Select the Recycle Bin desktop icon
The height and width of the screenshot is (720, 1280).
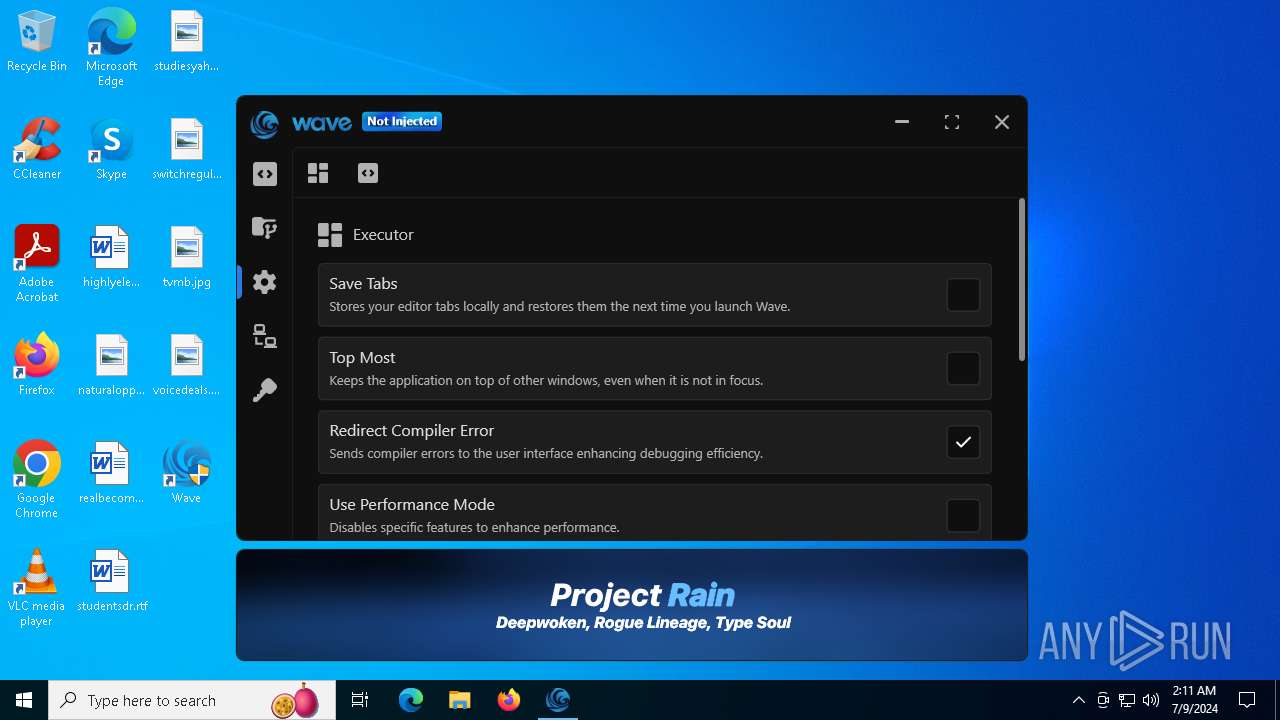click(x=37, y=42)
